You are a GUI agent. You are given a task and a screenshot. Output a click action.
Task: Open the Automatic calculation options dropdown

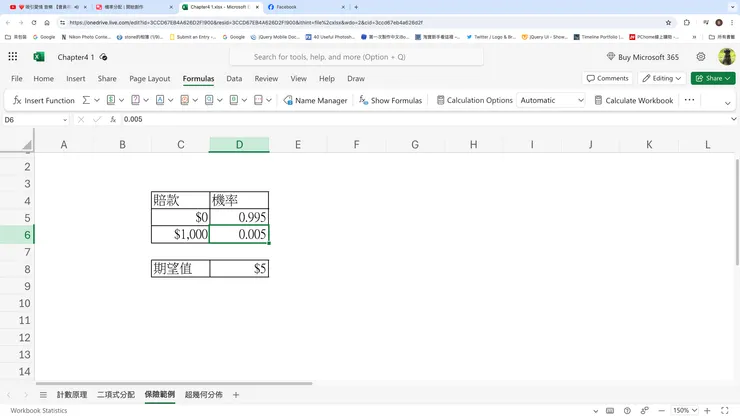pos(551,100)
